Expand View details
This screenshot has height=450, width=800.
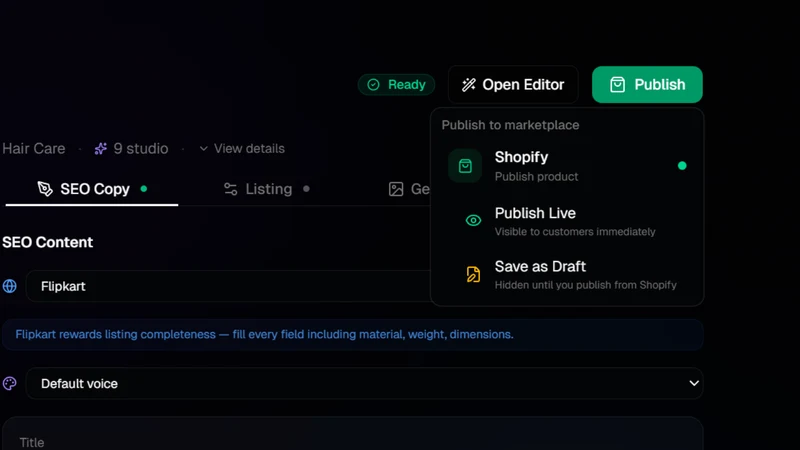click(242, 148)
